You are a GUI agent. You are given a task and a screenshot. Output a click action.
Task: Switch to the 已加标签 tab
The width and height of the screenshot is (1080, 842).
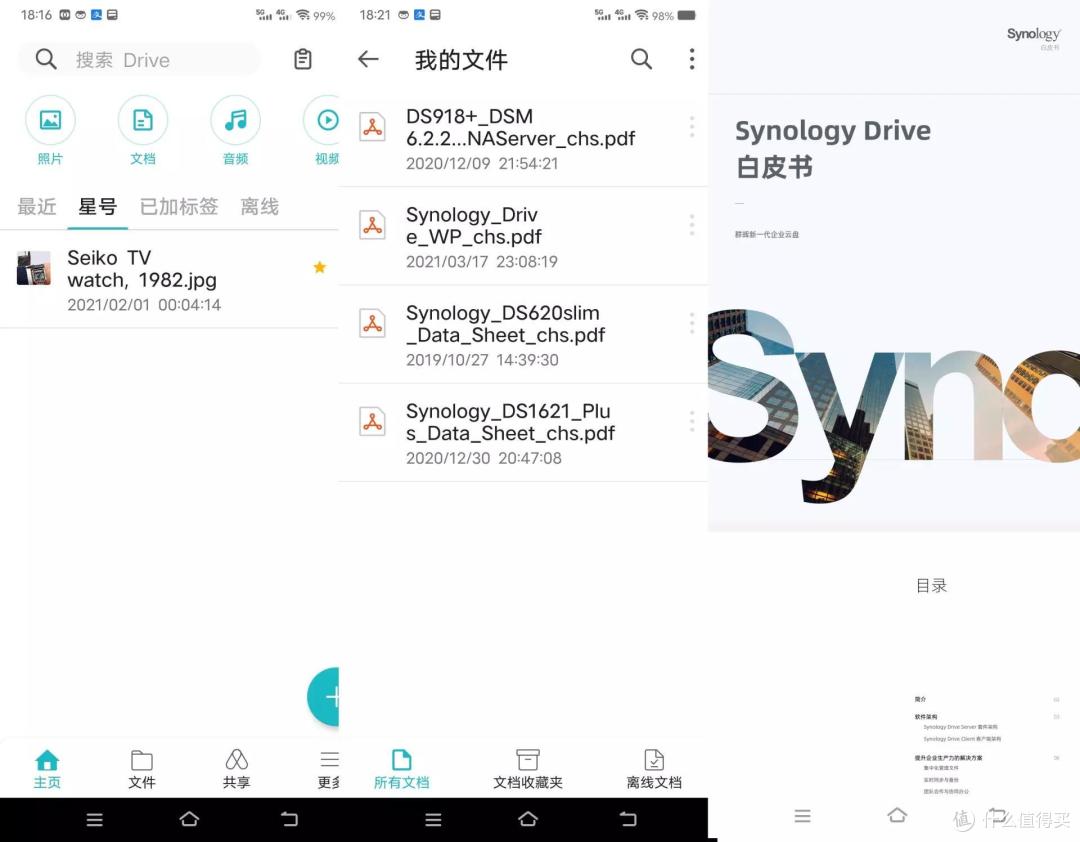point(179,206)
